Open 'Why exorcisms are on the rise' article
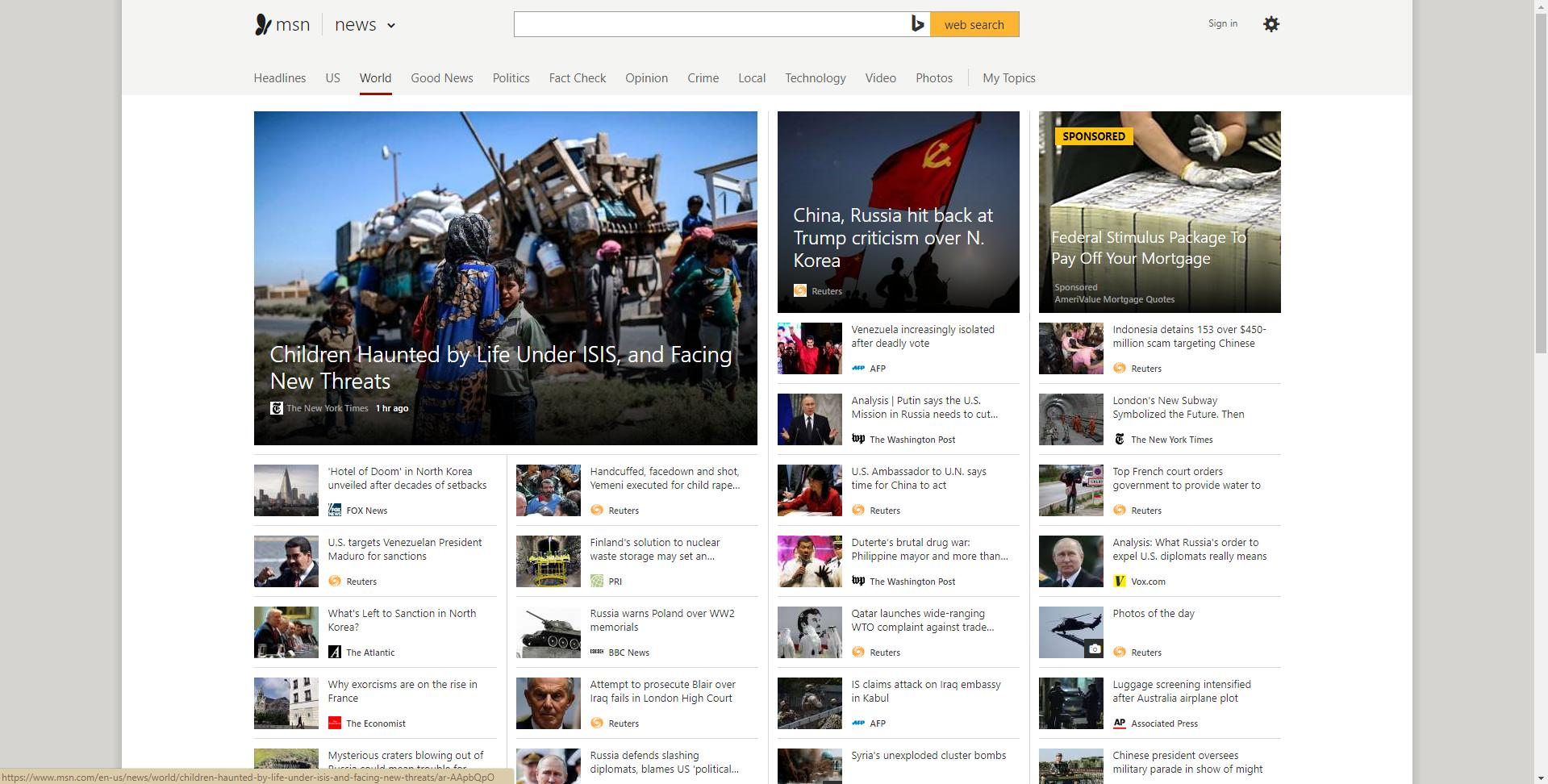1548x784 pixels. pyautogui.click(x=403, y=691)
